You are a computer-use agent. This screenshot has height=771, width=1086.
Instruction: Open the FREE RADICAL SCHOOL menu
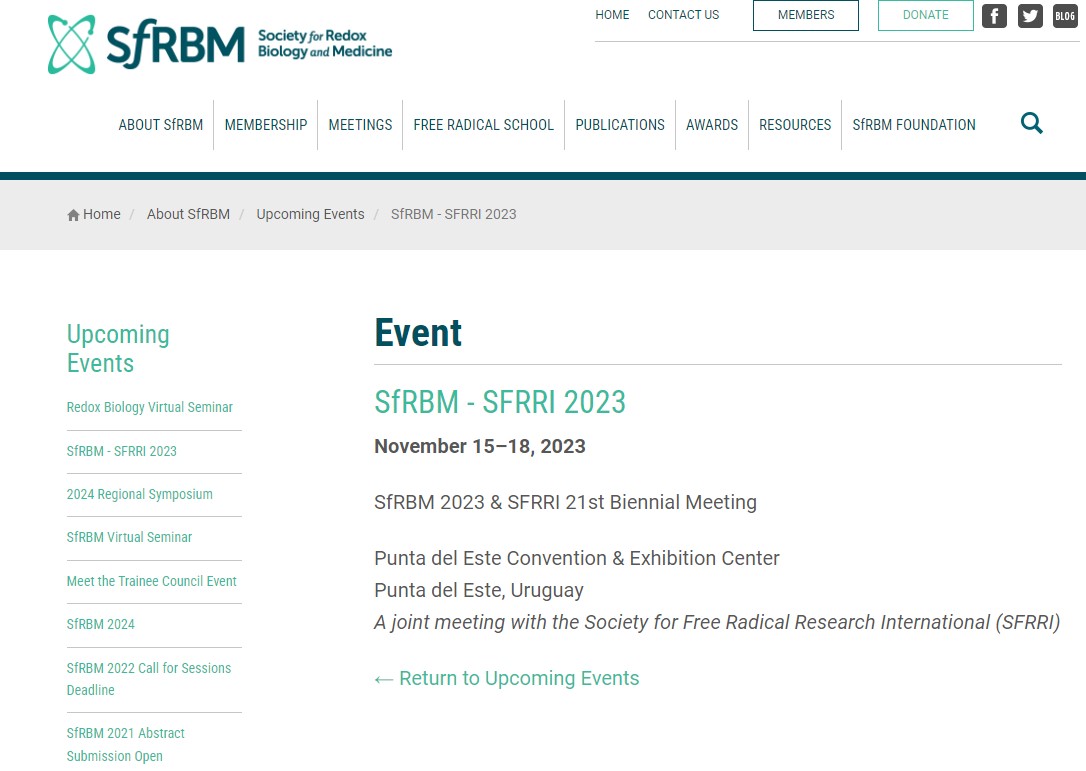(483, 125)
